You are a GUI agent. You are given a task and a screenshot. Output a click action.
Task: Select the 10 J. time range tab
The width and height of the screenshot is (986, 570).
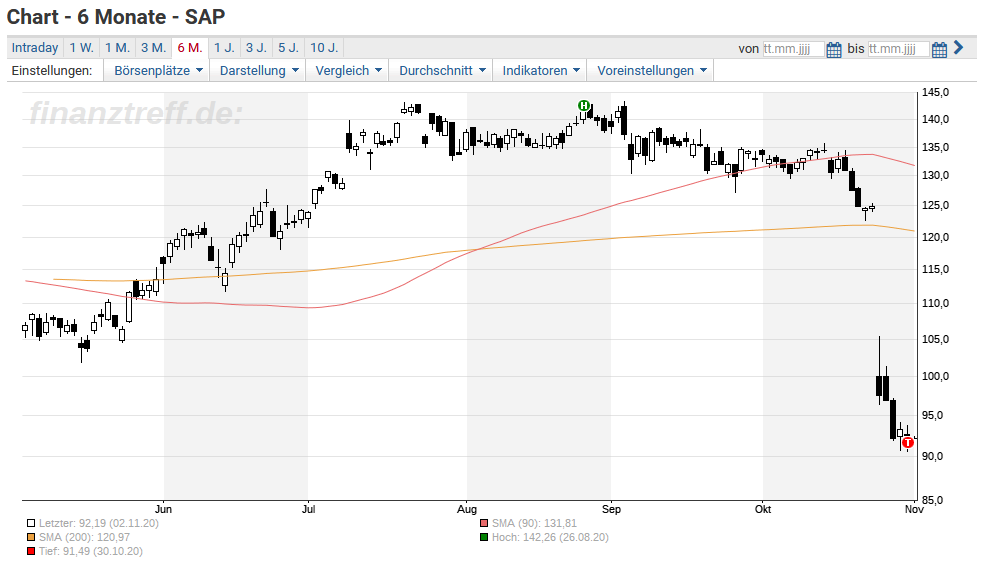point(324,48)
